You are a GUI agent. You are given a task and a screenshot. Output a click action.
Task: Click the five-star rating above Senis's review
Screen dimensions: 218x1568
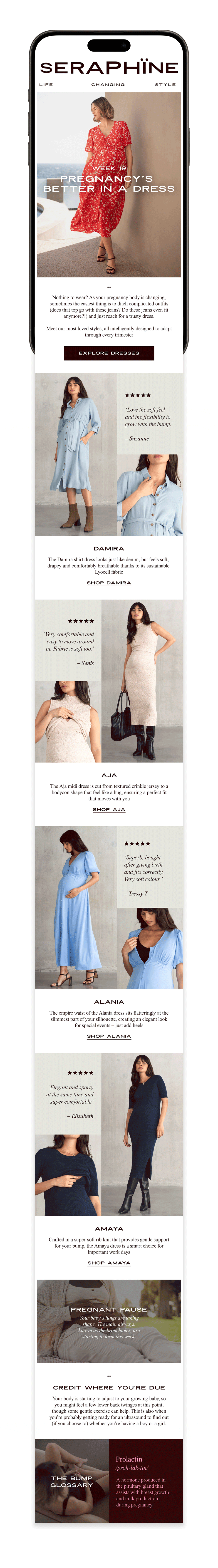81,621
